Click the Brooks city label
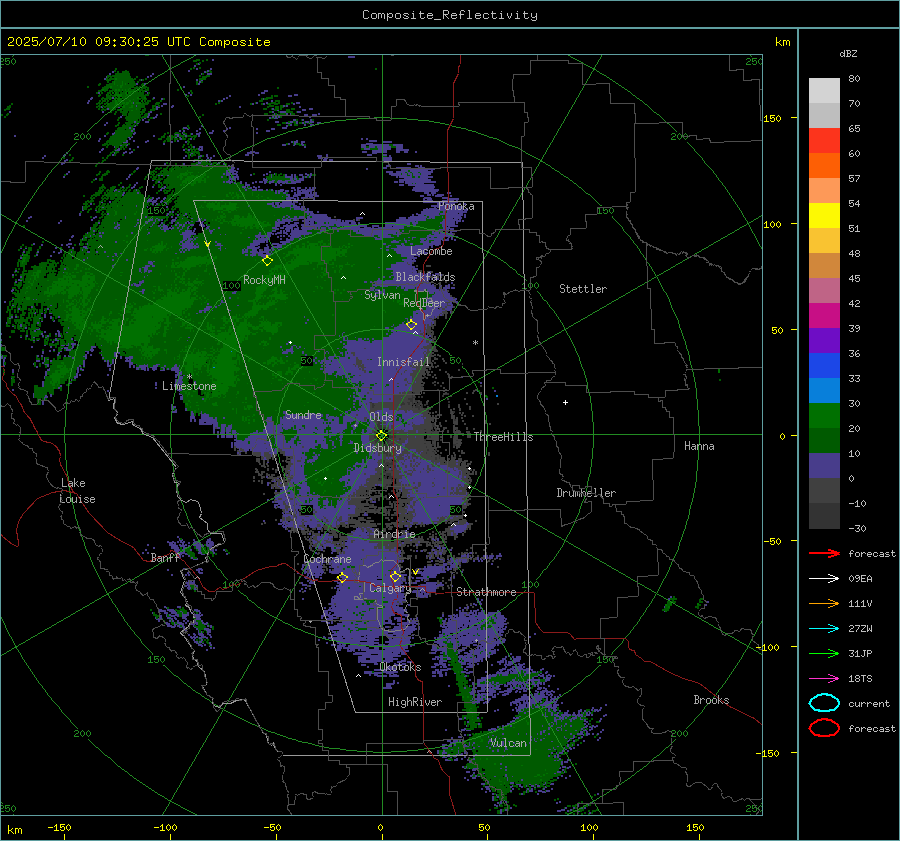 click(x=711, y=700)
